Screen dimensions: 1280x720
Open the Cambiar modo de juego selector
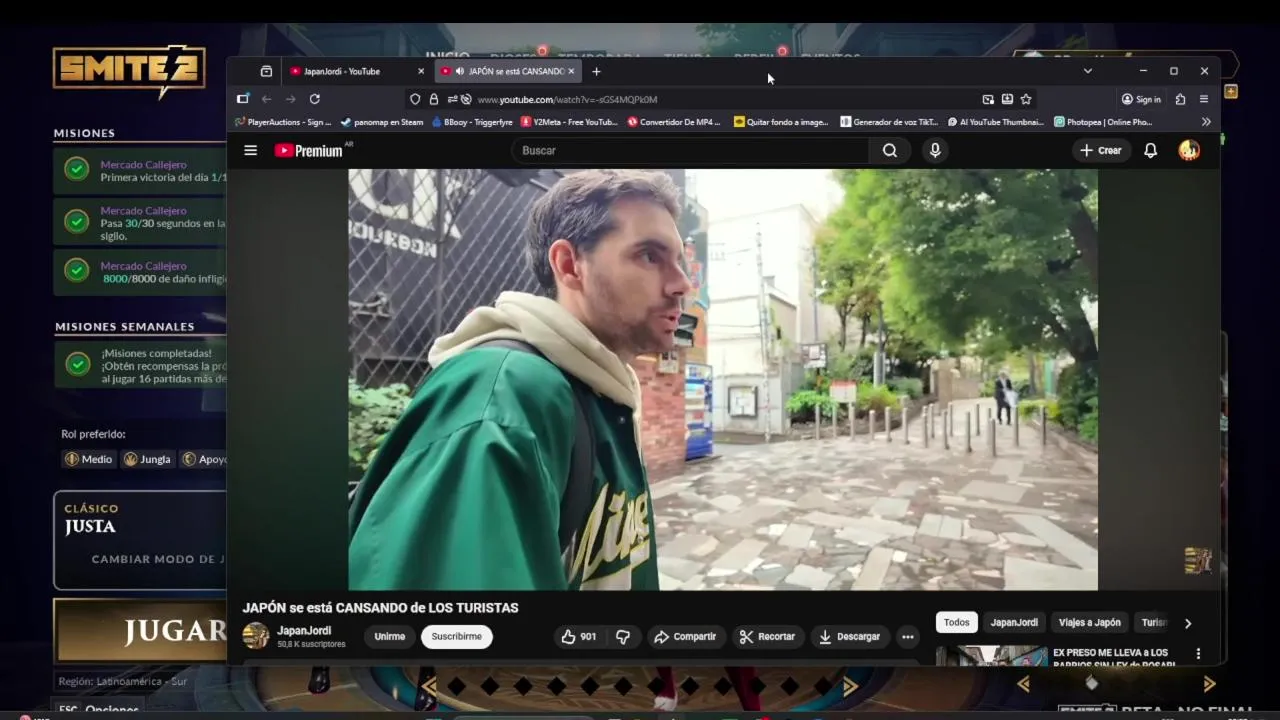pos(159,559)
